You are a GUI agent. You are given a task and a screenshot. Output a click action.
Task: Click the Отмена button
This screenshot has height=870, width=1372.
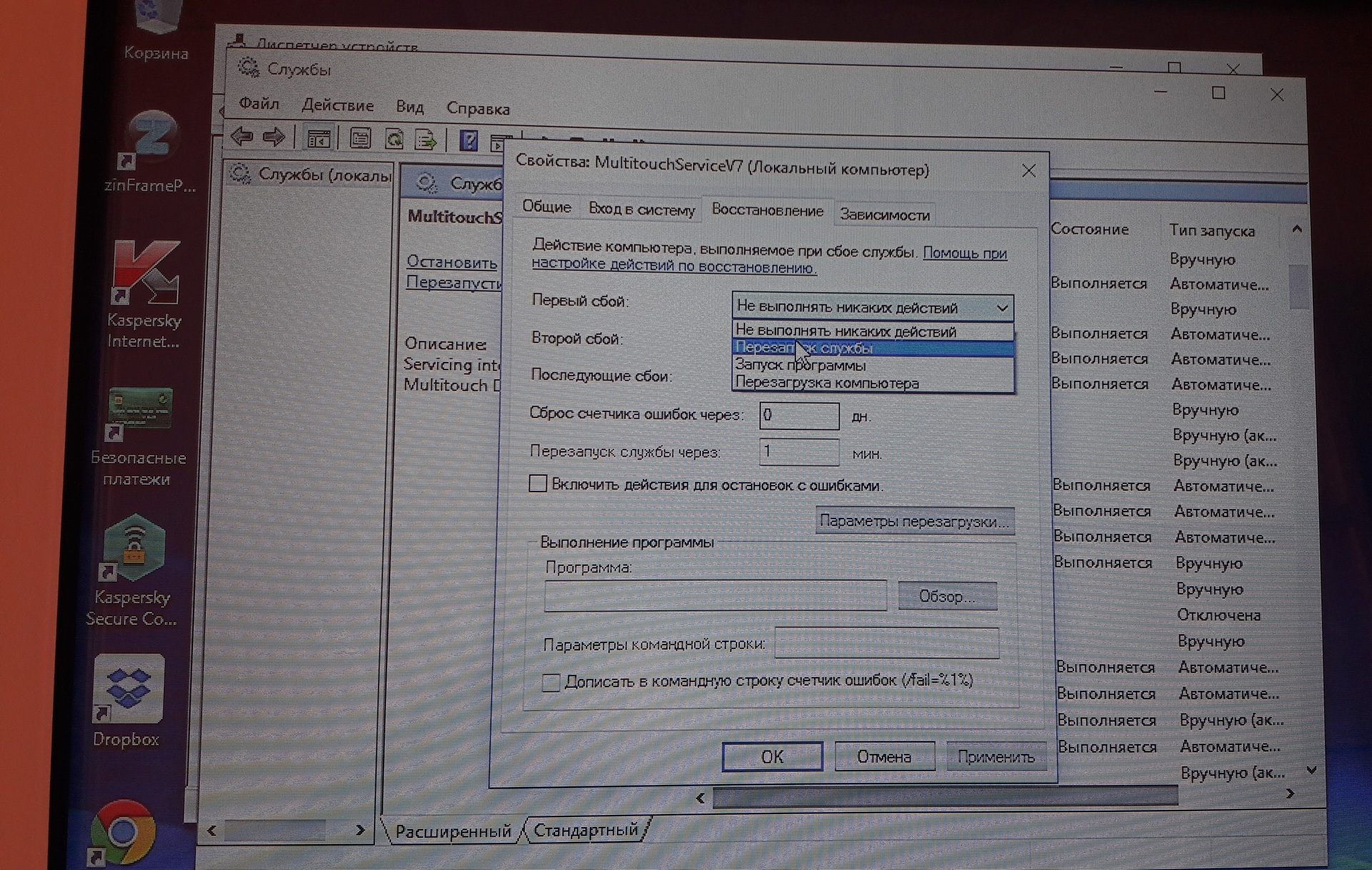click(884, 756)
